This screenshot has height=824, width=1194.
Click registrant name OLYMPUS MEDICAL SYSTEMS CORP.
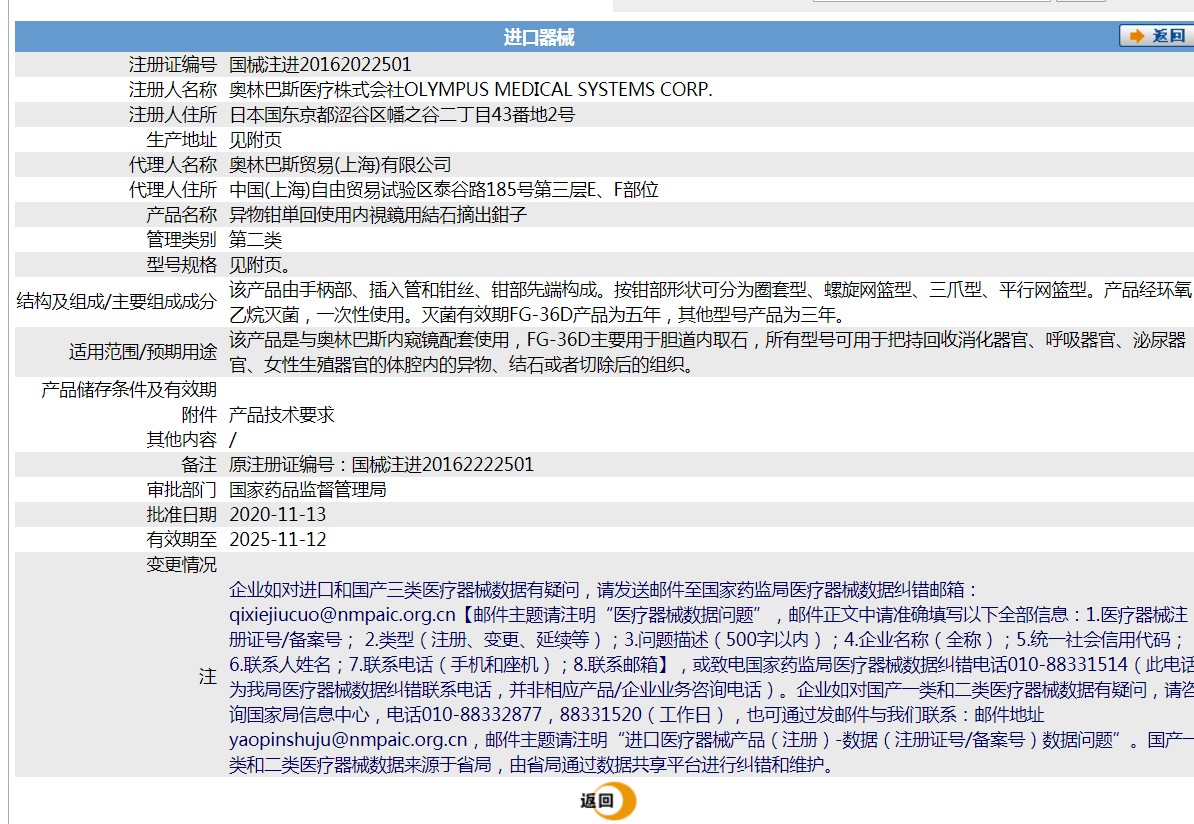click(558, 90)
